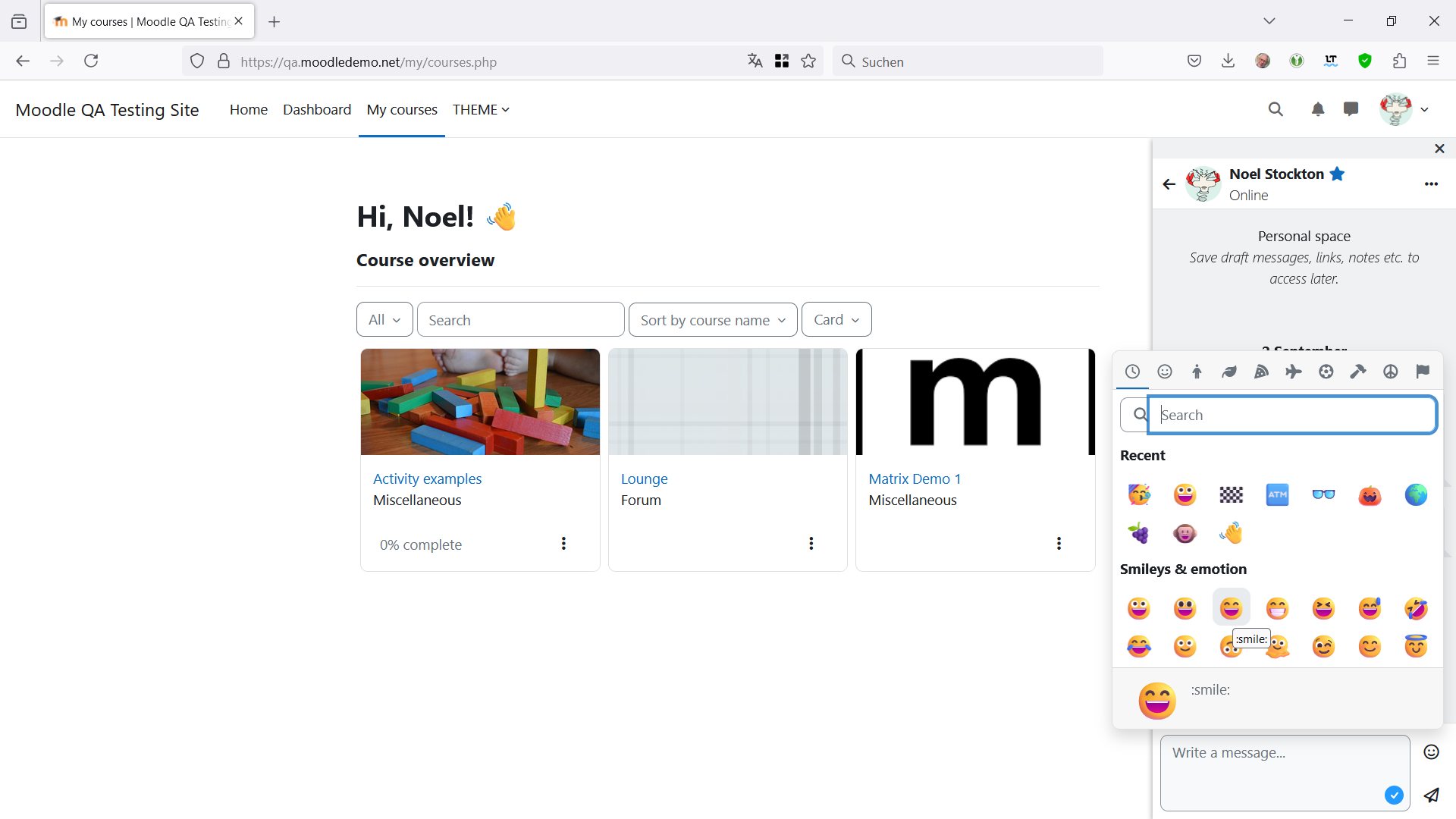Choose the monkey face emoji
The image size is (1456, 819).
(1185, 533)
